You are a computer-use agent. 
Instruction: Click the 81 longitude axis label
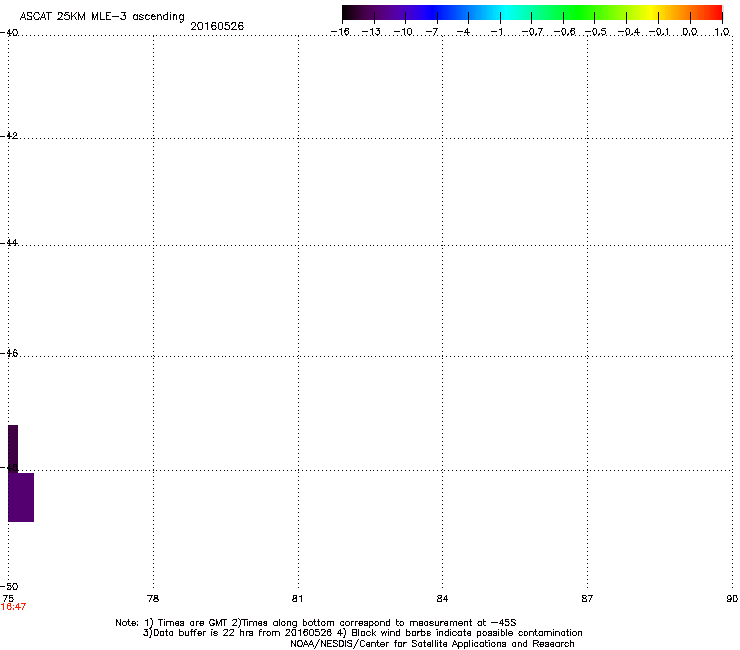point(297,599)
